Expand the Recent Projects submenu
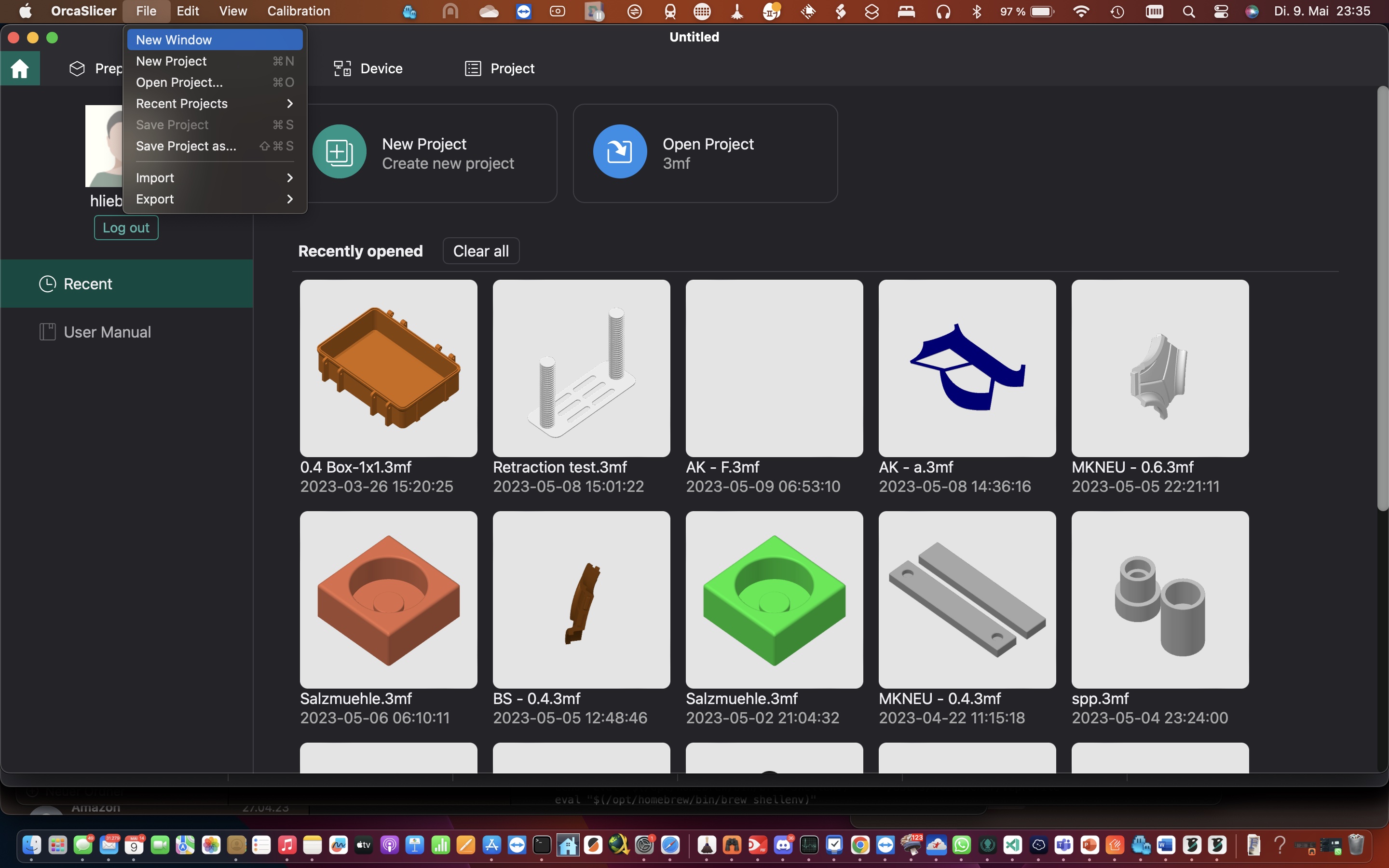Viewport: 1389px width, 868px height. (215, 103)
